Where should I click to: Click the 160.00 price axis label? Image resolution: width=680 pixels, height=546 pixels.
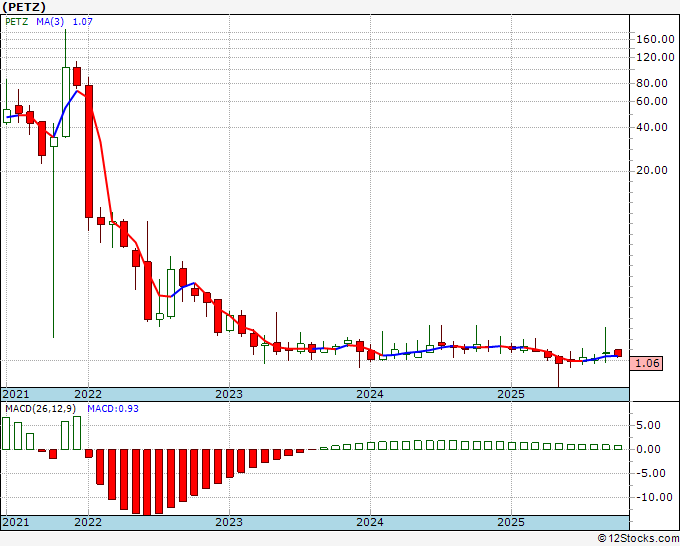click(655, 39)
